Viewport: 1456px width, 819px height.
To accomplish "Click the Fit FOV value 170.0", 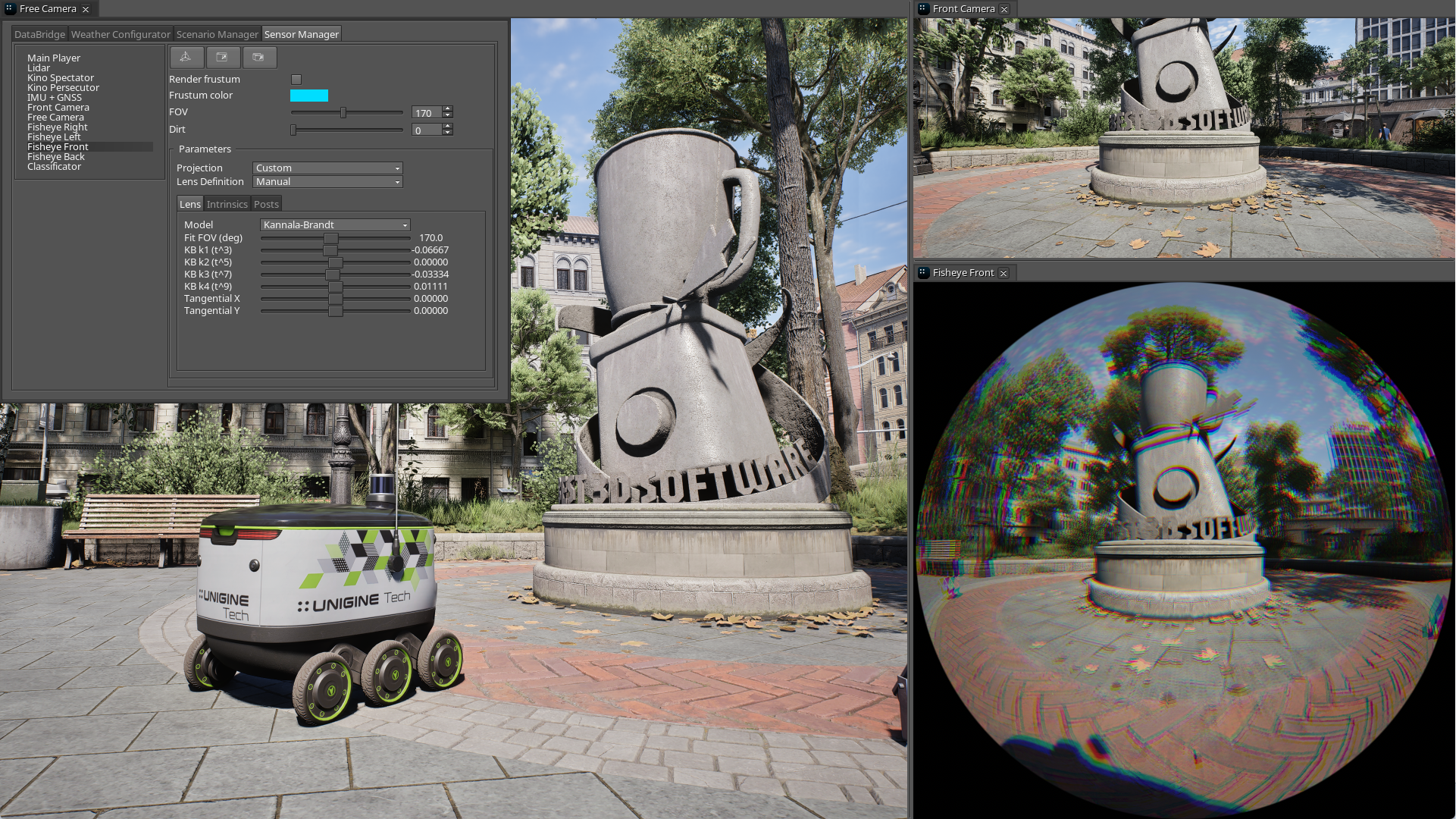I will coord(431,238).
